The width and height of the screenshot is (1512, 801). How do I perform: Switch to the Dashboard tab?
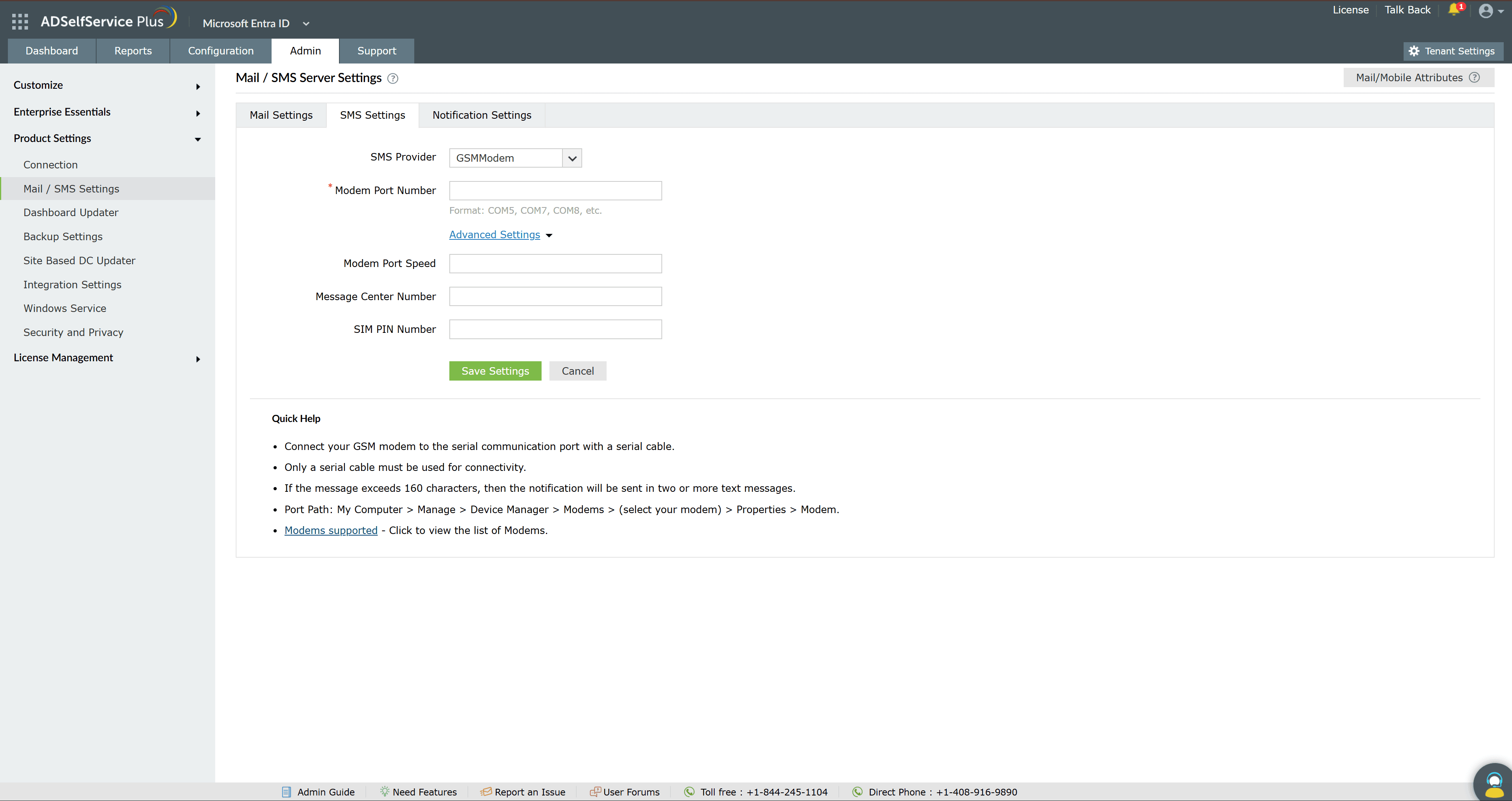point(52,51)
